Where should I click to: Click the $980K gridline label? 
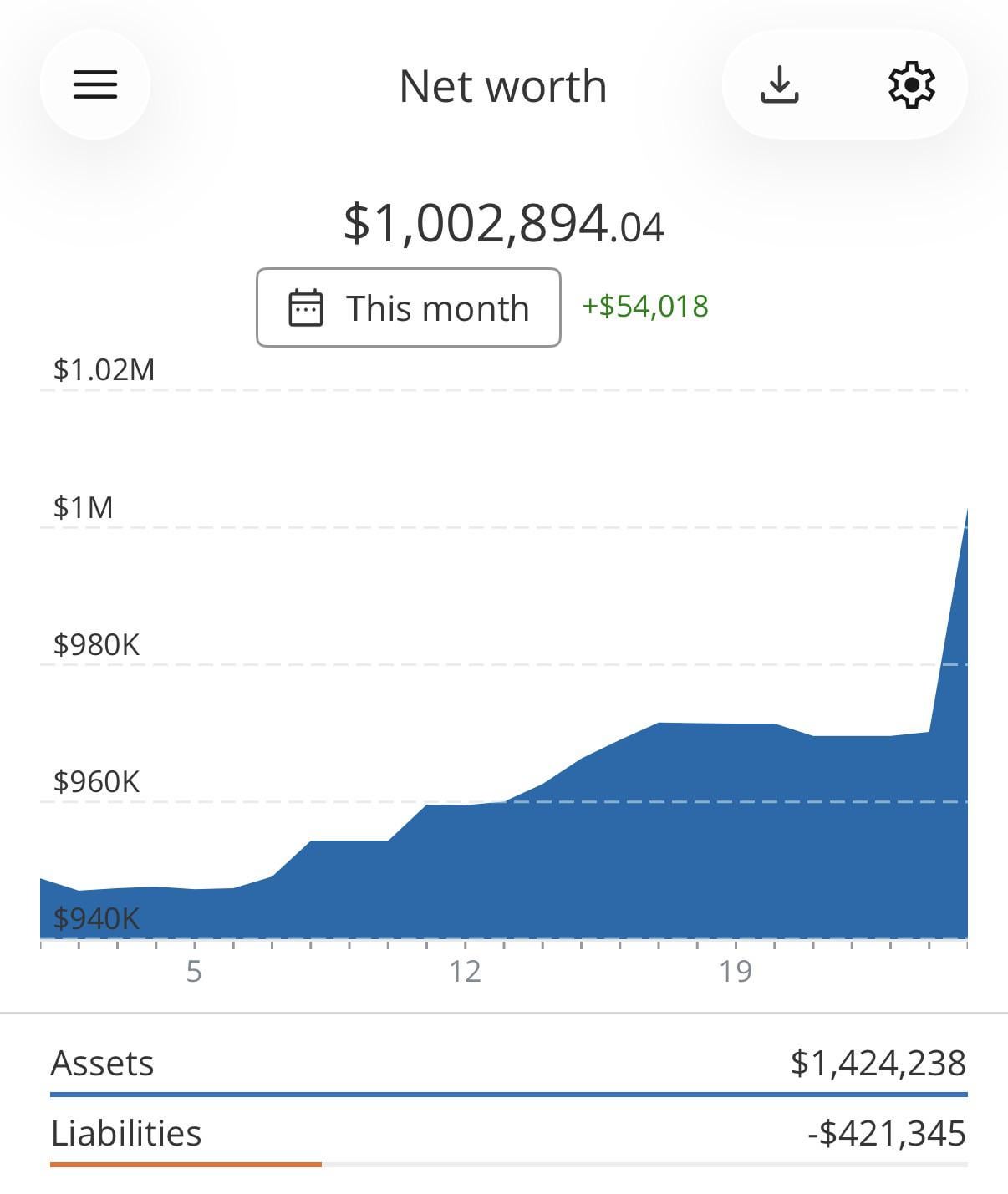[x=96, y=644]
